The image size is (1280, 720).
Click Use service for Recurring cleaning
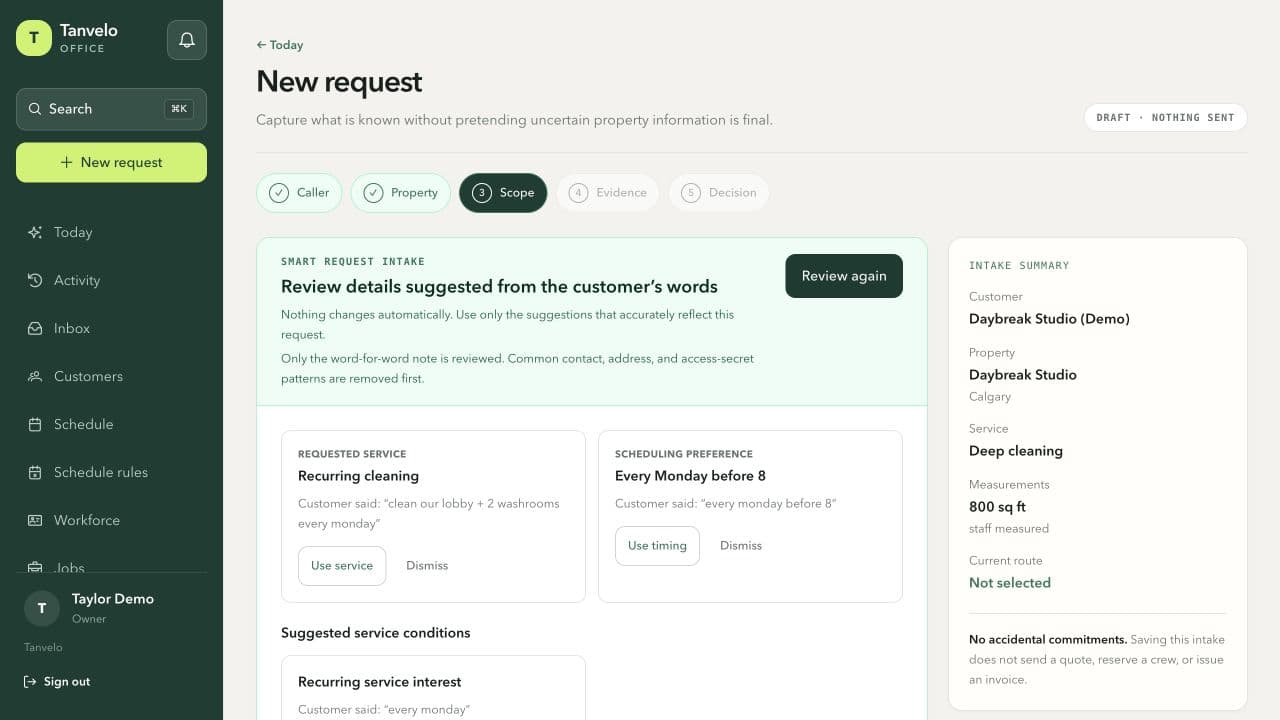click(x=342, y=566)
